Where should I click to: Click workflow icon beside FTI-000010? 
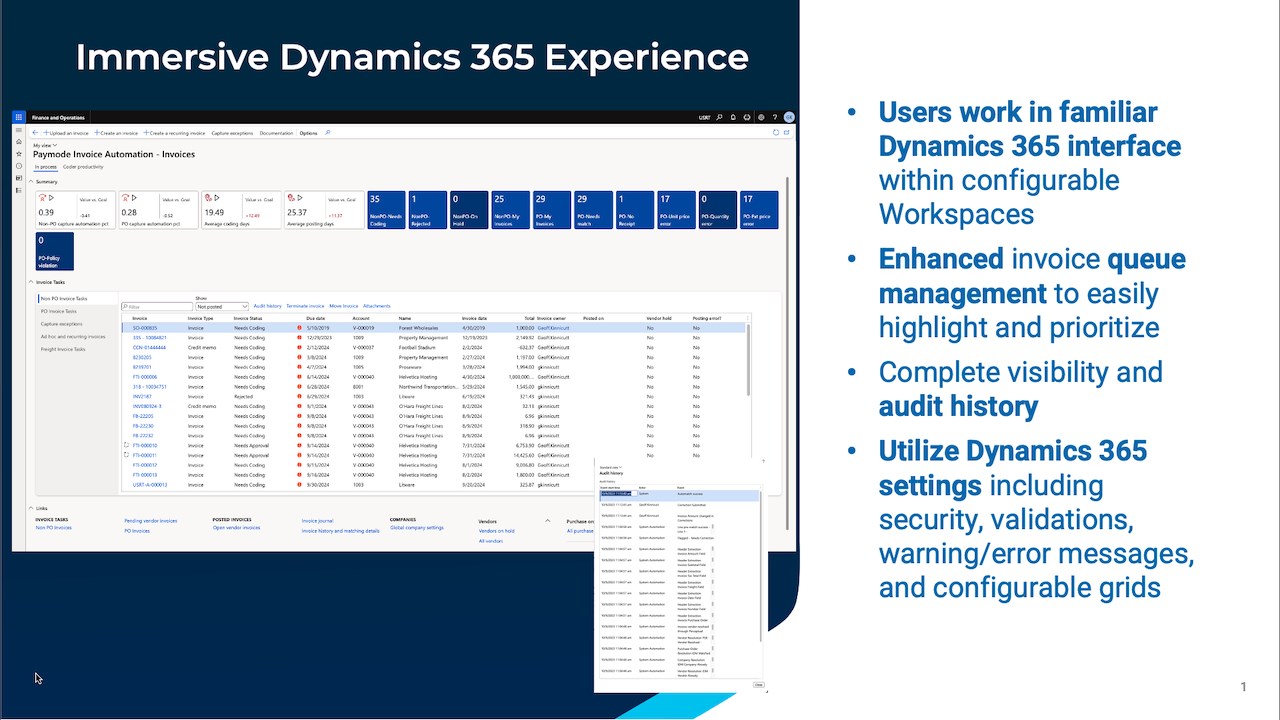tap(126, 445)
